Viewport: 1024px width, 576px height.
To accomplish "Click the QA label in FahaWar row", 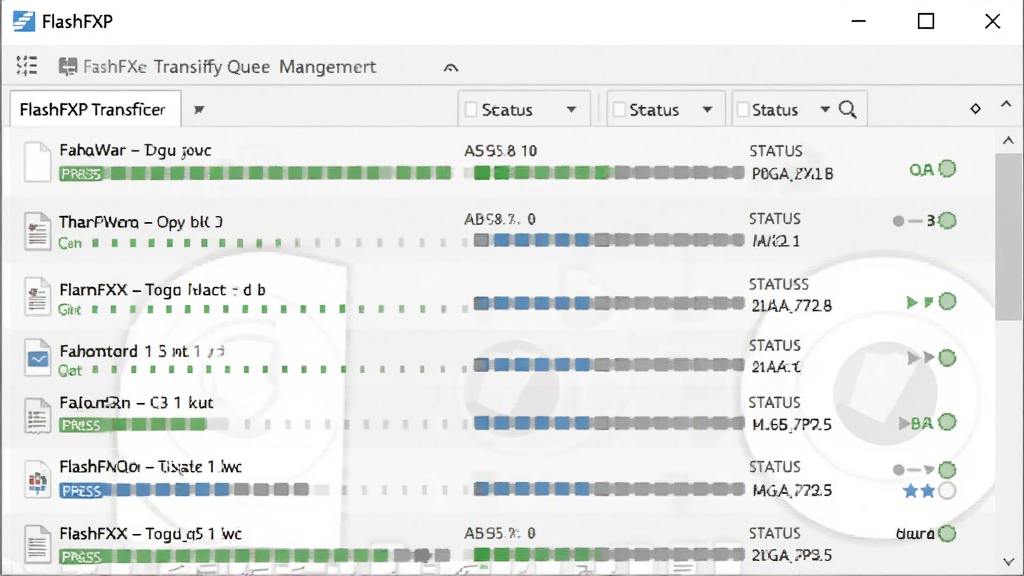I will 921,170.
